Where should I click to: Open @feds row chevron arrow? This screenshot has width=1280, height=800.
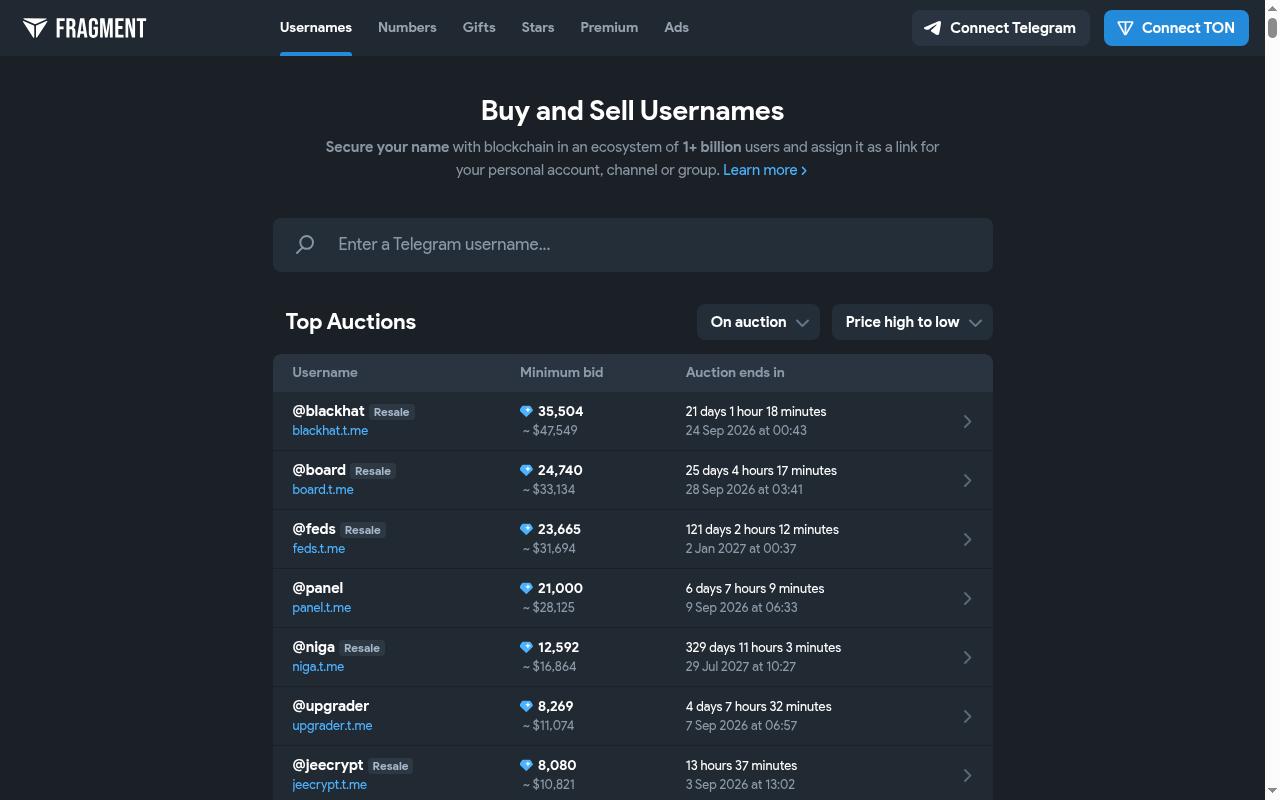pyautogui.click(x=967, y=539)
